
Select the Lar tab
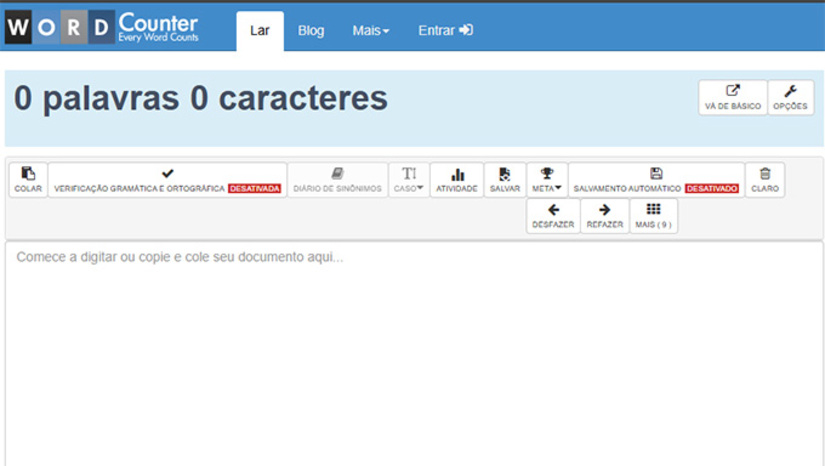(260, 31)
